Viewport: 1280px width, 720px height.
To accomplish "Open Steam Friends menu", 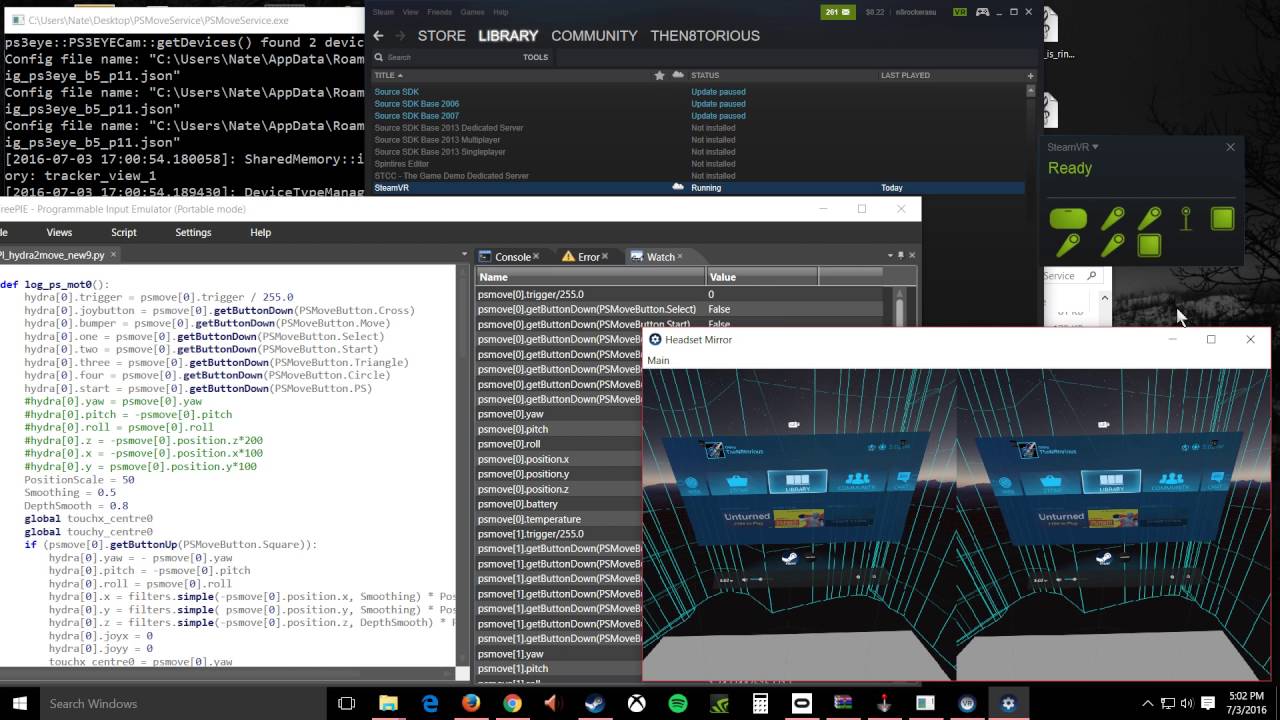I will click(439, 12).
